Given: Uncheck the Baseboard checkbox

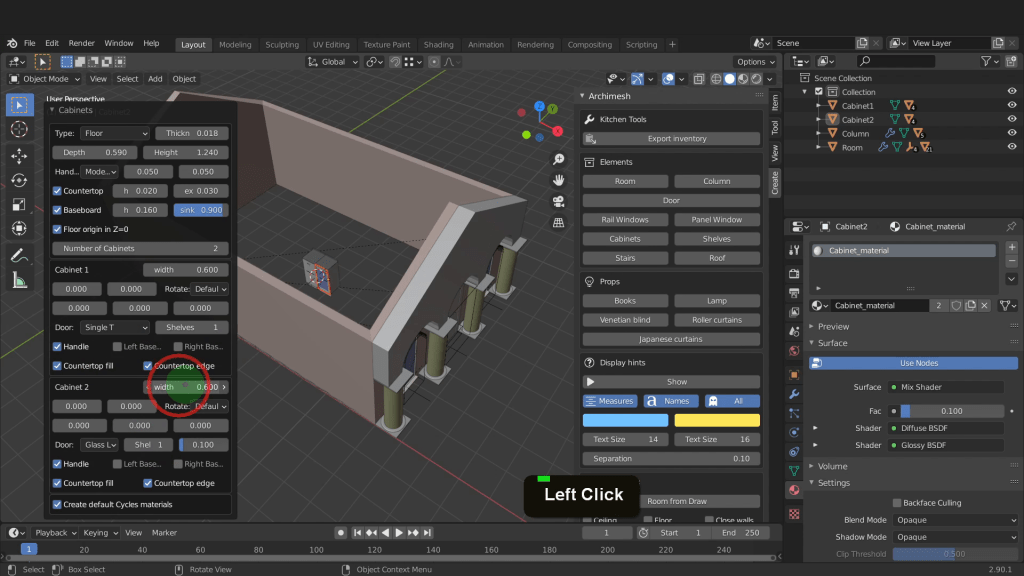Looking at the screenshot, I should pos(58,210).
